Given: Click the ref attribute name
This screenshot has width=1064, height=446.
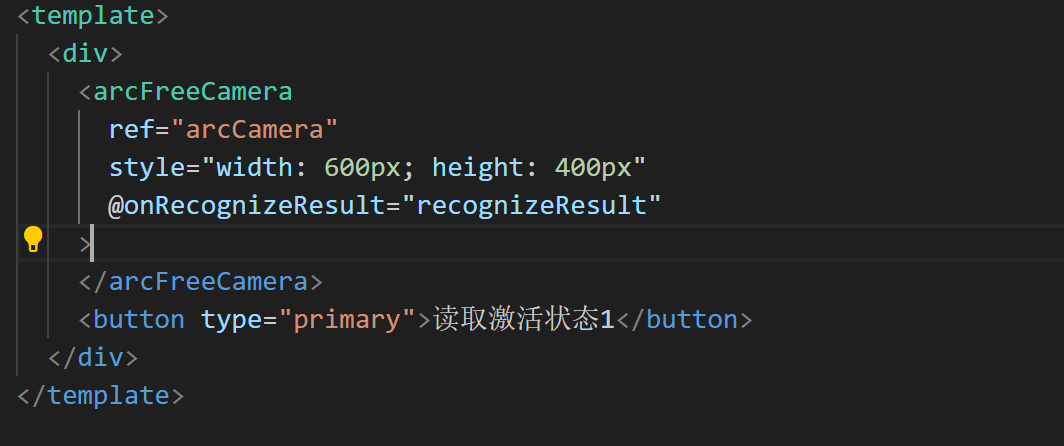Looking at the screenshot, I should (x=132, y=129).
